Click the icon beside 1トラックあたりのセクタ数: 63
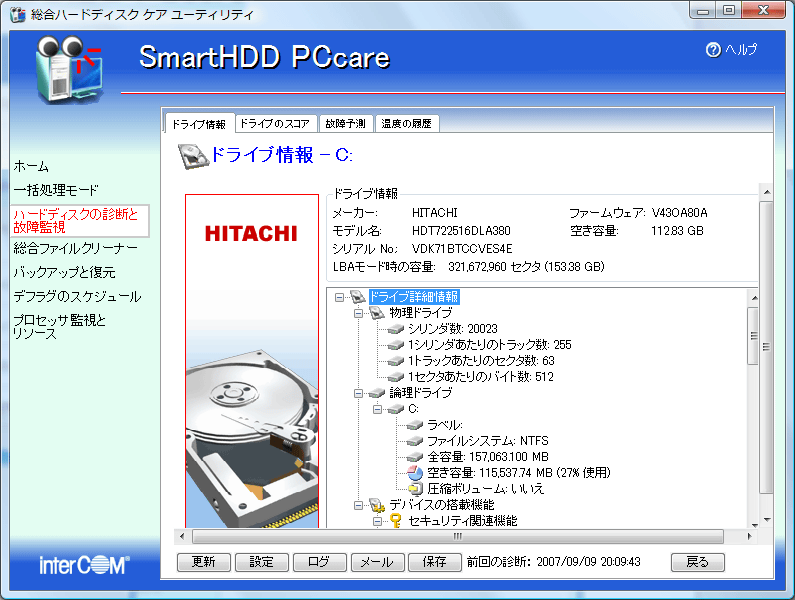The width and height of the screenshot is (795, 600). (395, 361)
